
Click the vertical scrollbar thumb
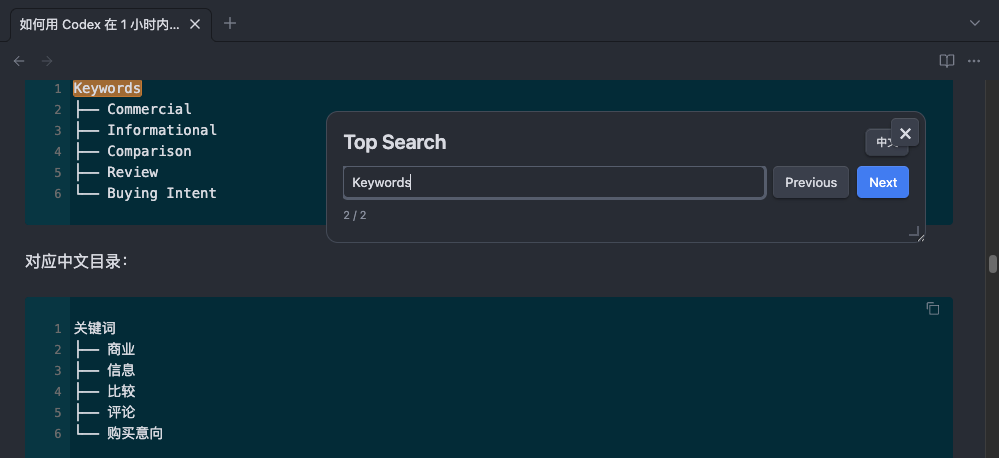(x=993, y=264)
